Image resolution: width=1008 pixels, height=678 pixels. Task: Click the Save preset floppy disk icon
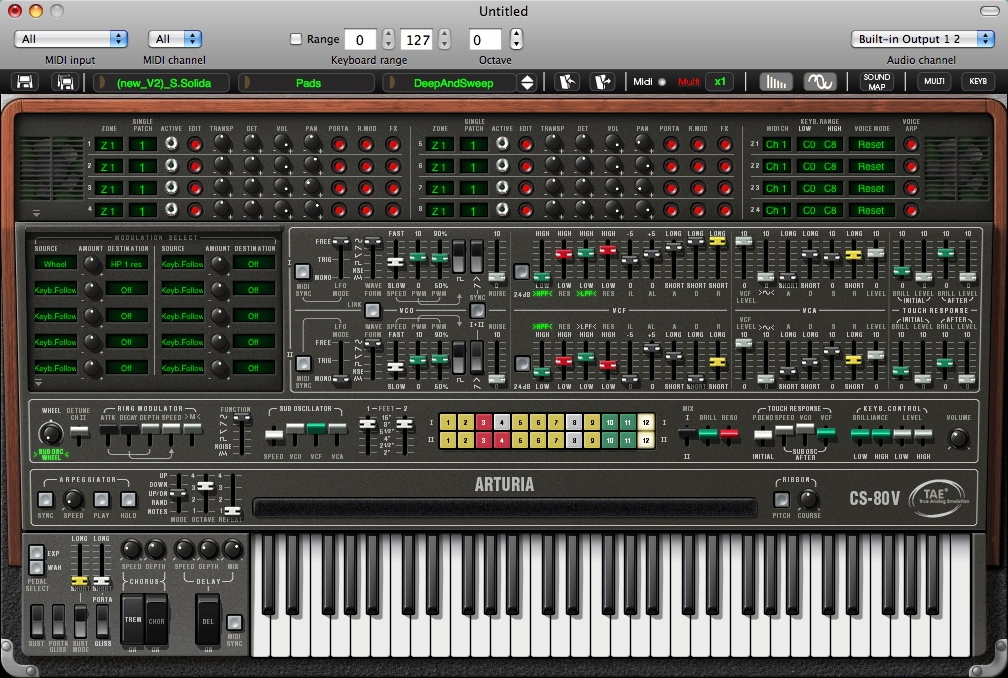pos(25,82)
